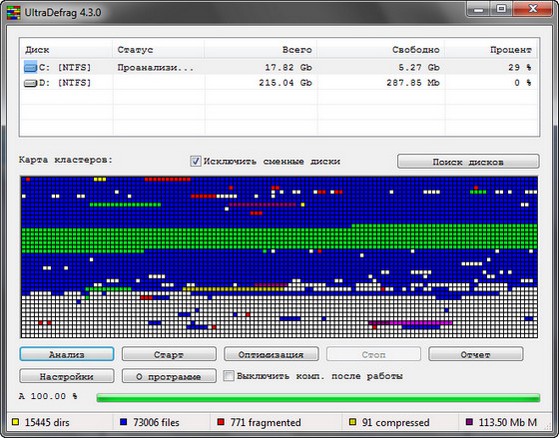Click the yellow dirs legend icon
This screenshot has width=559, height=438.
pyautogui.click(x=15, y=422)
